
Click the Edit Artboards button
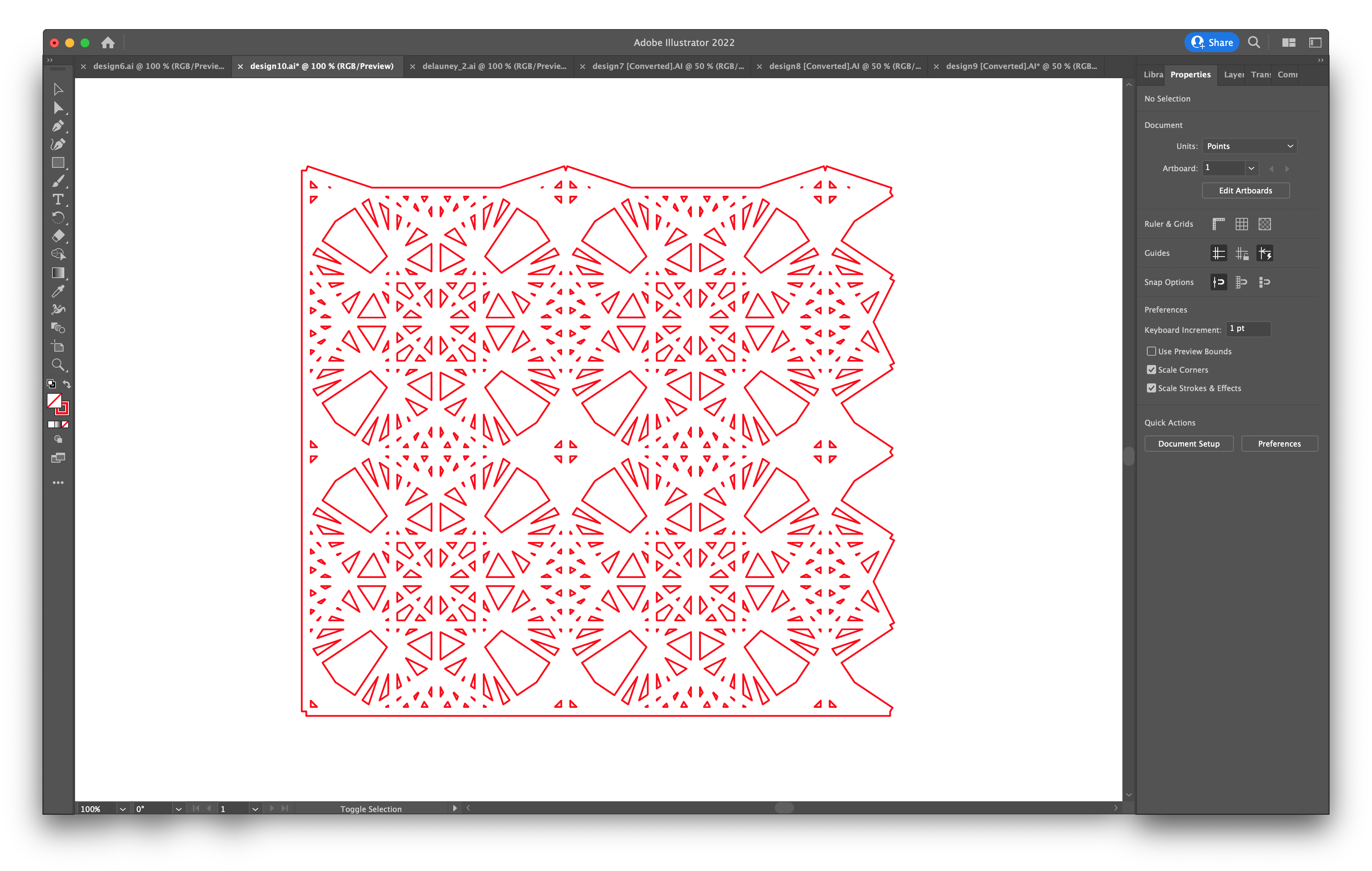click(x=1246, y=190)
